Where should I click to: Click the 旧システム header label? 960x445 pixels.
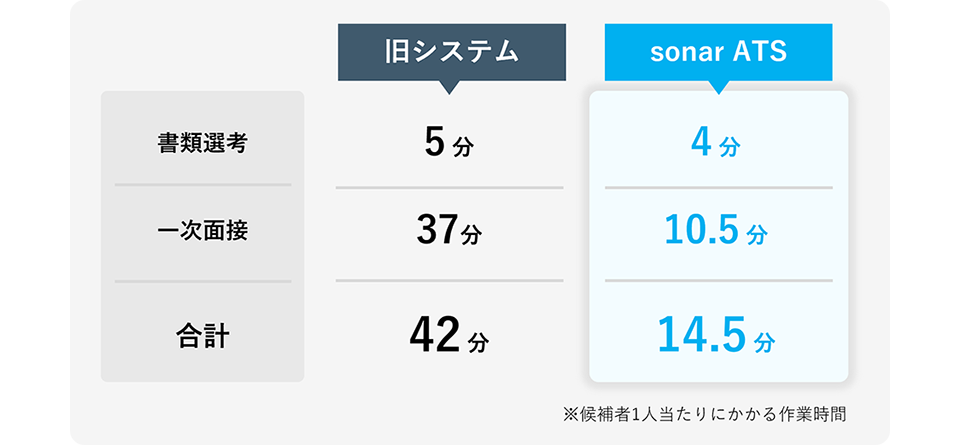coord(451,52)
